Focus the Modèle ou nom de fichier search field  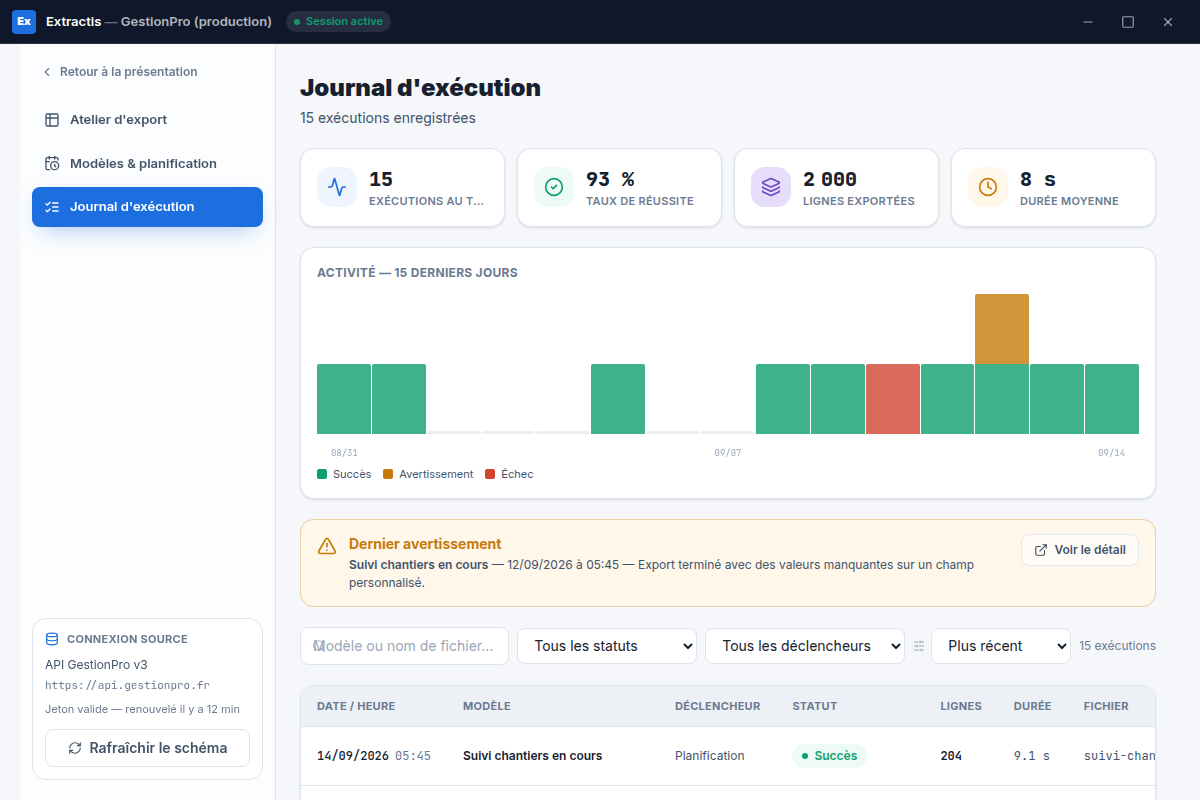[404, 646]
